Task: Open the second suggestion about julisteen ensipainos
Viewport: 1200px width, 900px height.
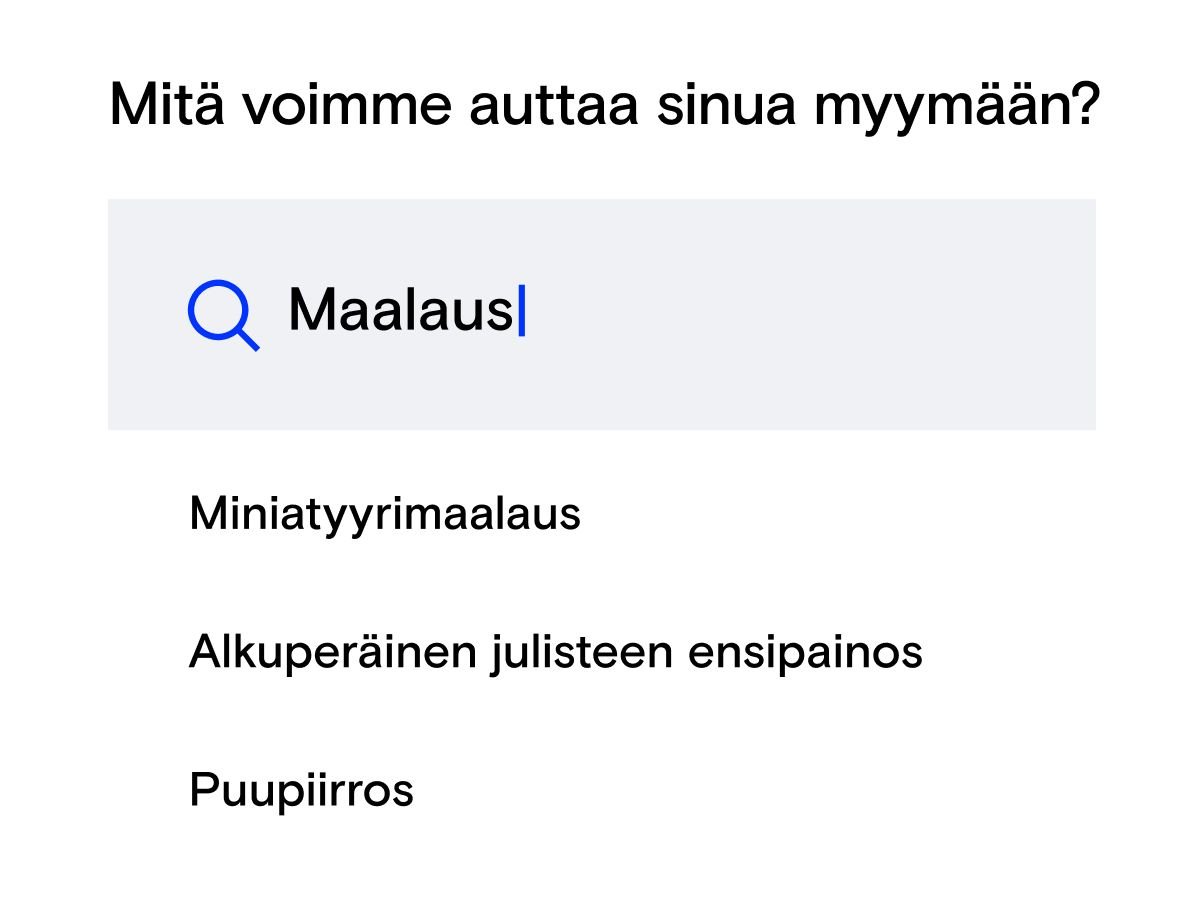Action: point(555,653)
